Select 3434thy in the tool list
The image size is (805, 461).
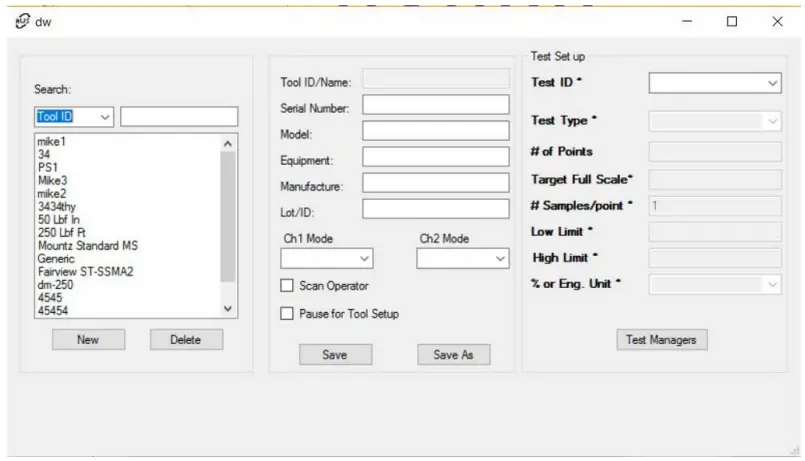(56, 206)
